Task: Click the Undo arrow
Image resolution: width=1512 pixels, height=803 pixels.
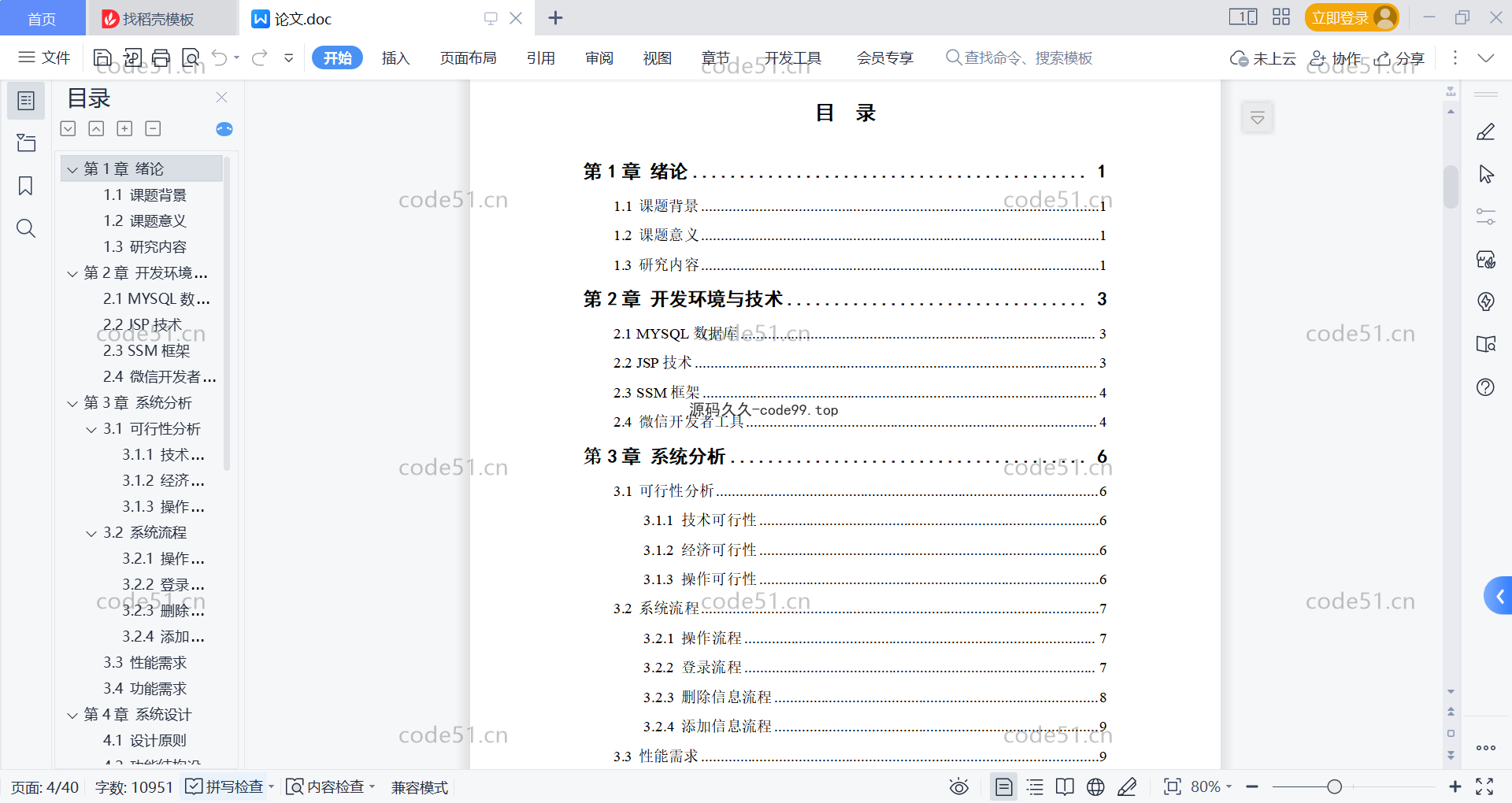Action: click(x=220, y=57)
